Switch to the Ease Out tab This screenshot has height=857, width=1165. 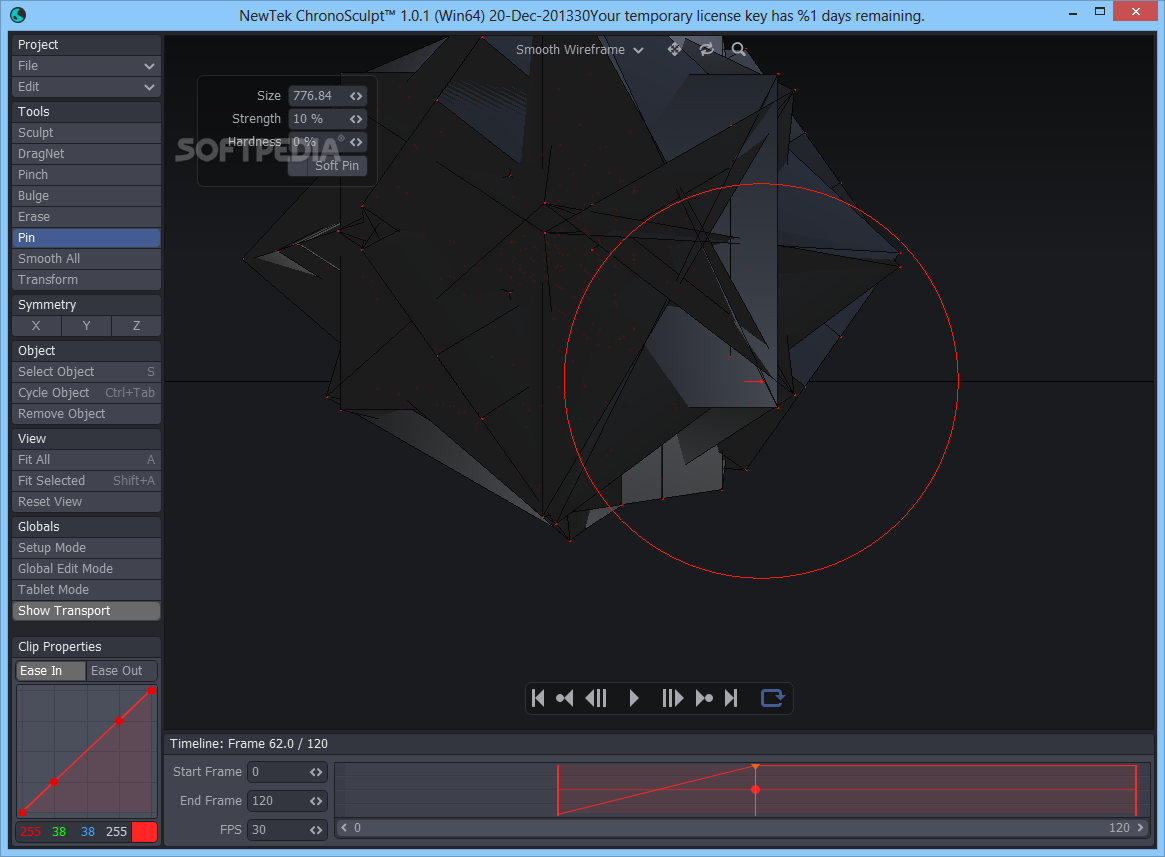122,671
